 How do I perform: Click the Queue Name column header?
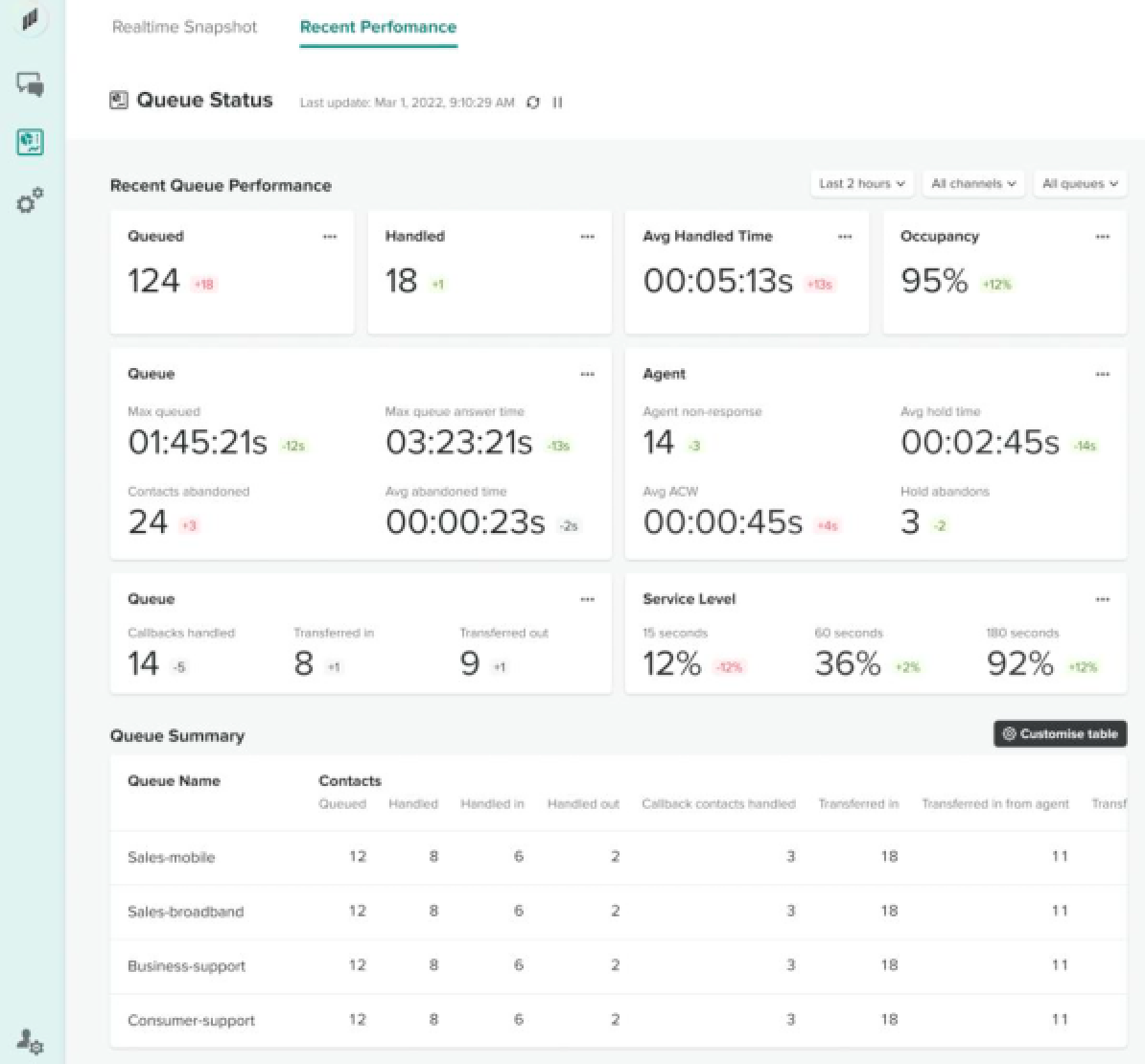click(x=174, y=781)
